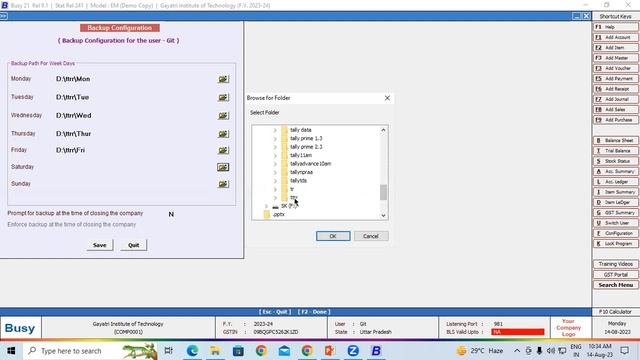Open GST Portal button
640x360 pixels.
click(x=616, y=275)
